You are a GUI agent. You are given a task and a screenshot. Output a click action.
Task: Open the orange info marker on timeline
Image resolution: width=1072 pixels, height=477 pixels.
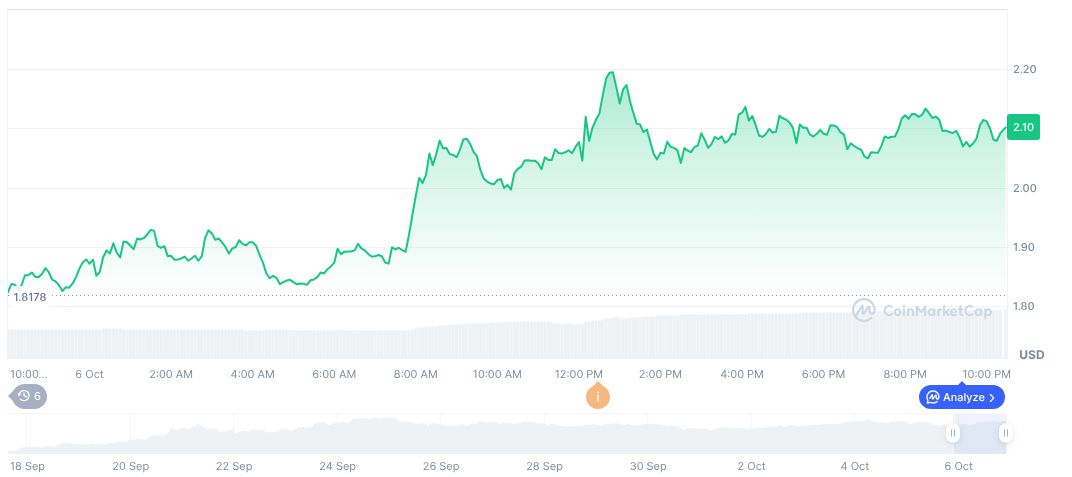pos(598,396)
